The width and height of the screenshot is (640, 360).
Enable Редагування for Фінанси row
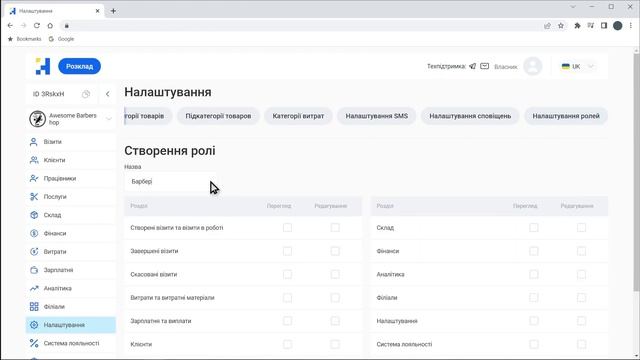tap(581, 251)
